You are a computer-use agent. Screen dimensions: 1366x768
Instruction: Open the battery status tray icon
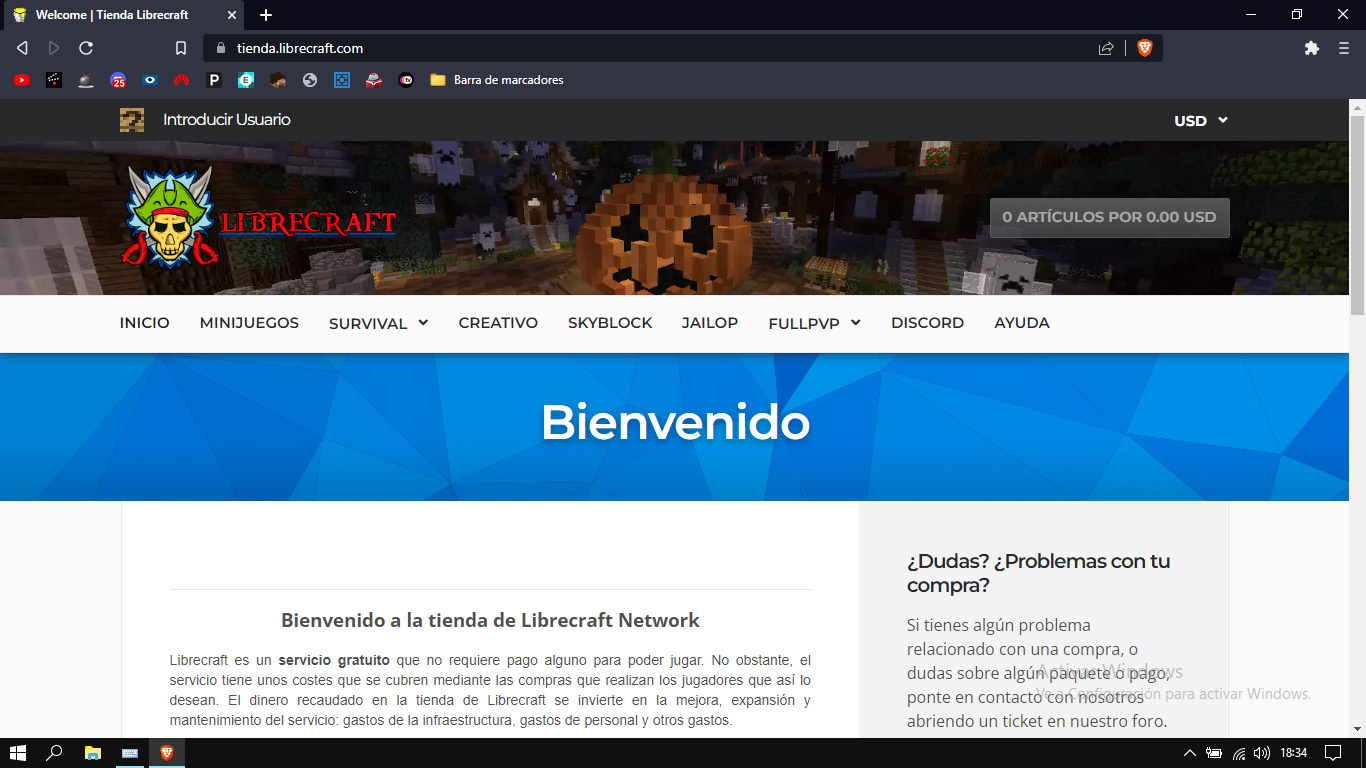coord(1214,753)
